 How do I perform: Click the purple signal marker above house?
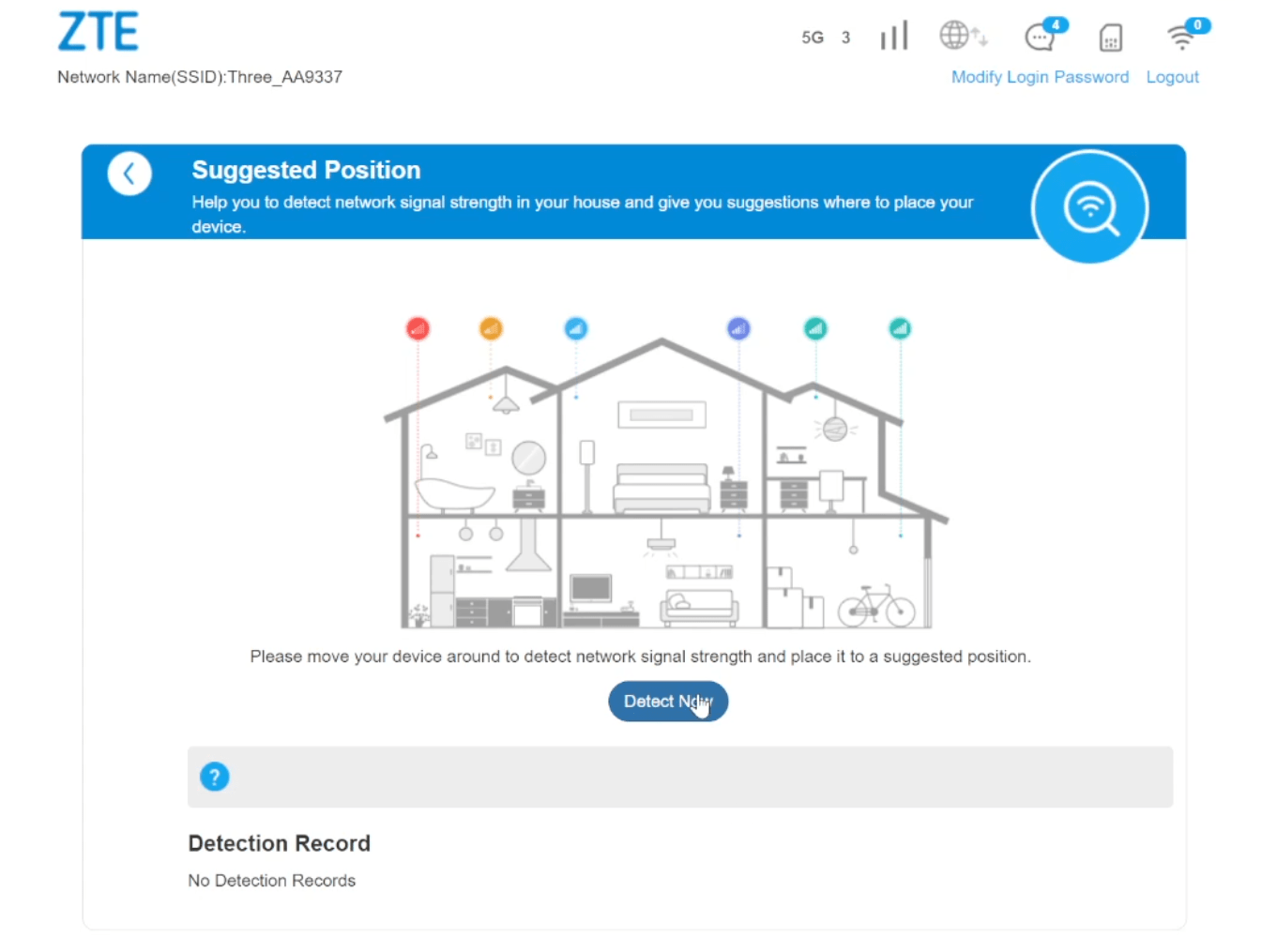pyautogui.click(x=738, y=328)
